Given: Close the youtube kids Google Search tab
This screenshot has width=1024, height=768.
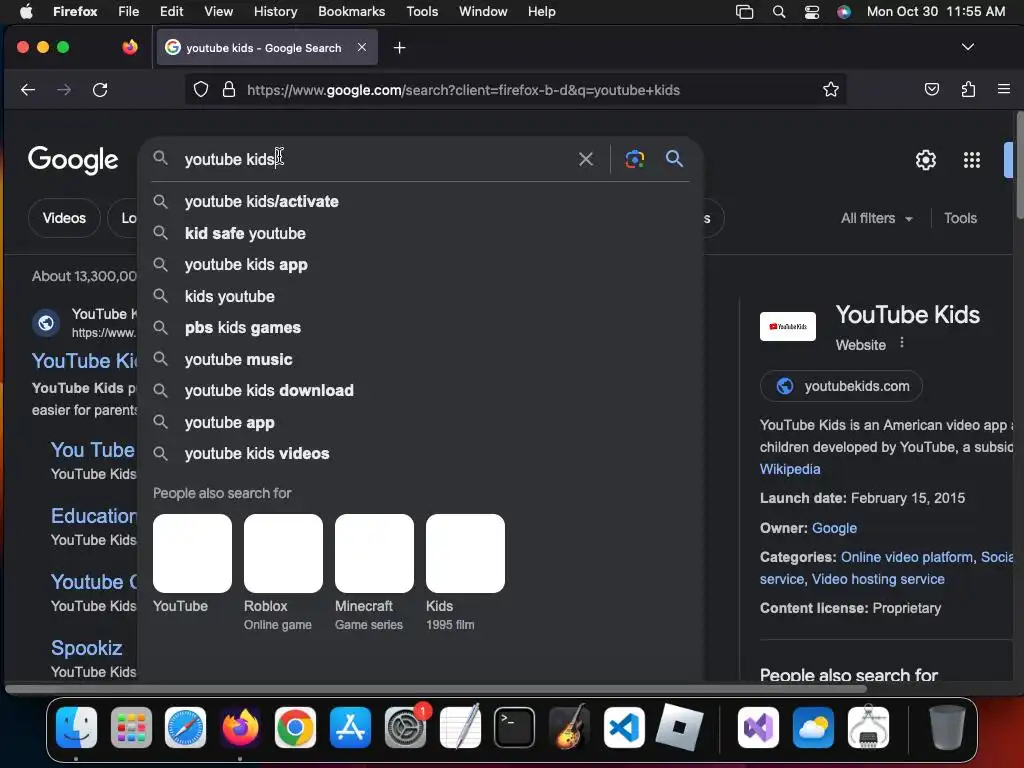Looking at the screenshot, I should tap(362, 47).
